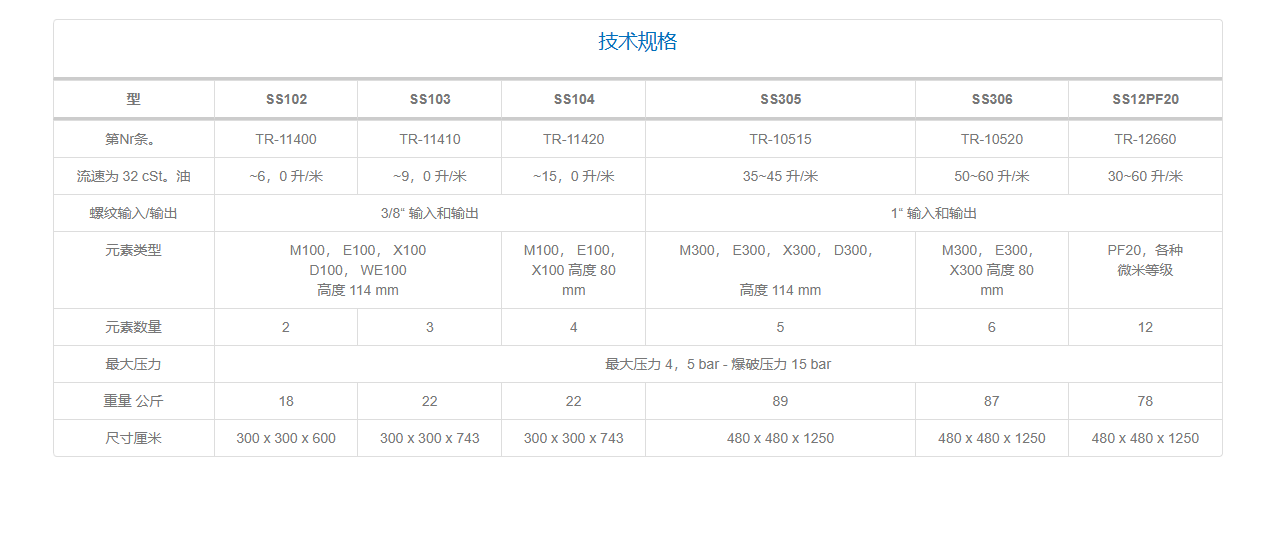Click the 螺纹输入/输出 row label
Viewport: 1274px width, 543px height.
(x=134, y=213)
